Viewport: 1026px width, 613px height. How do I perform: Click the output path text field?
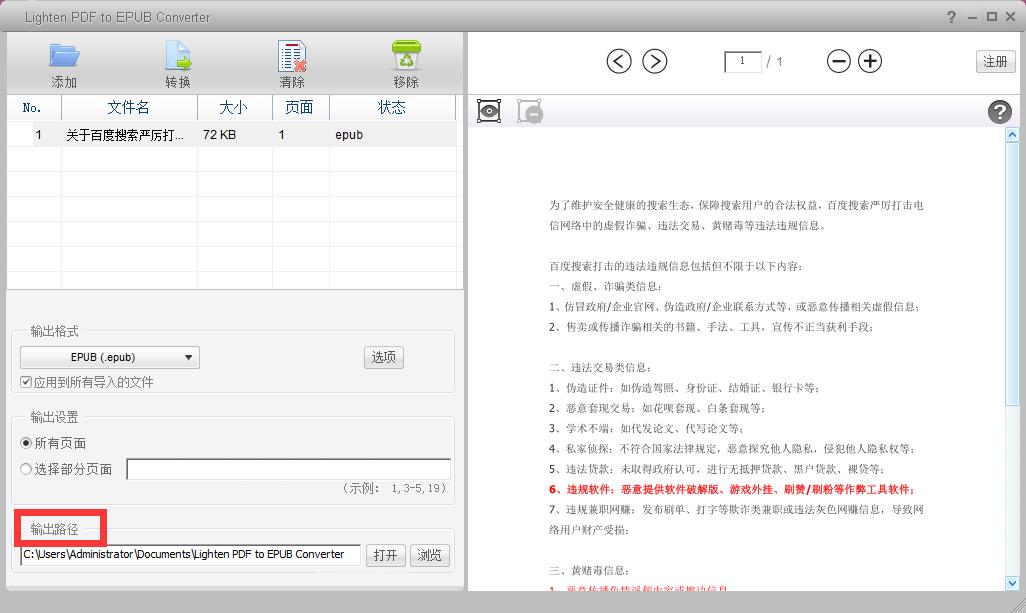190,555
